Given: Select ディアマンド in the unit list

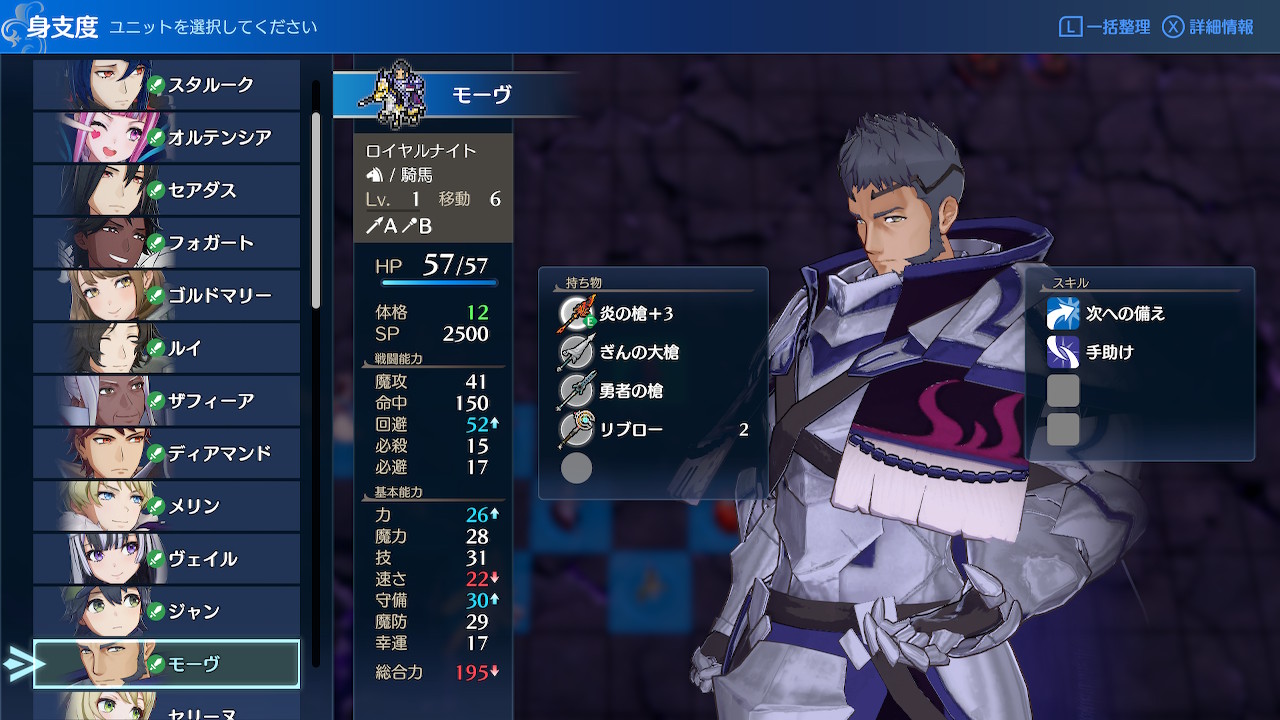Looking at the screenshot, I should coord(166,453).
